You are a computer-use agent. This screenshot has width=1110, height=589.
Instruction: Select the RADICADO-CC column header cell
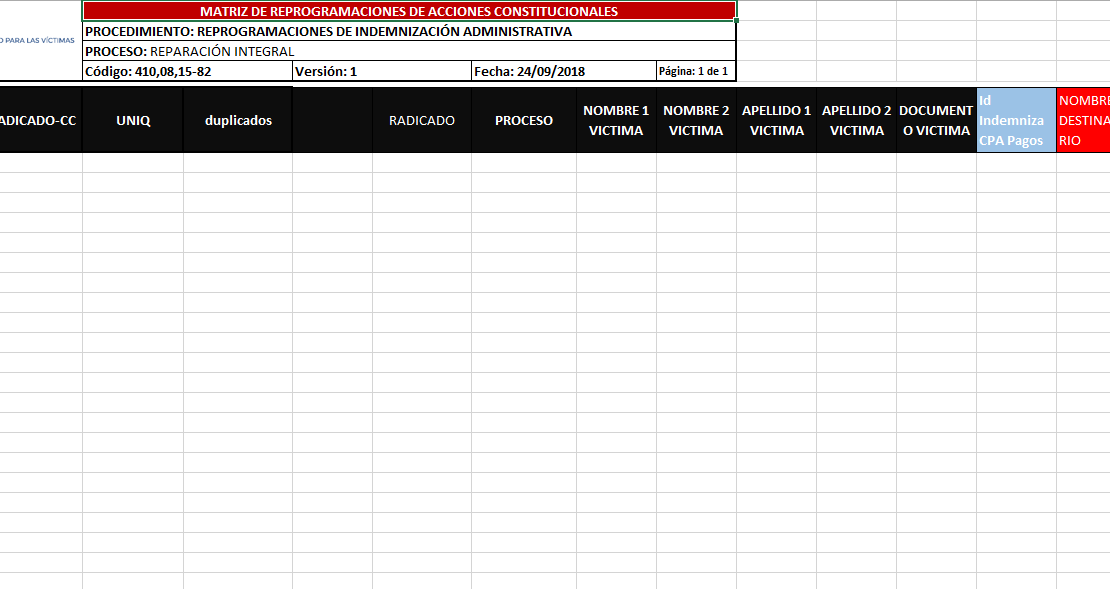40,120
